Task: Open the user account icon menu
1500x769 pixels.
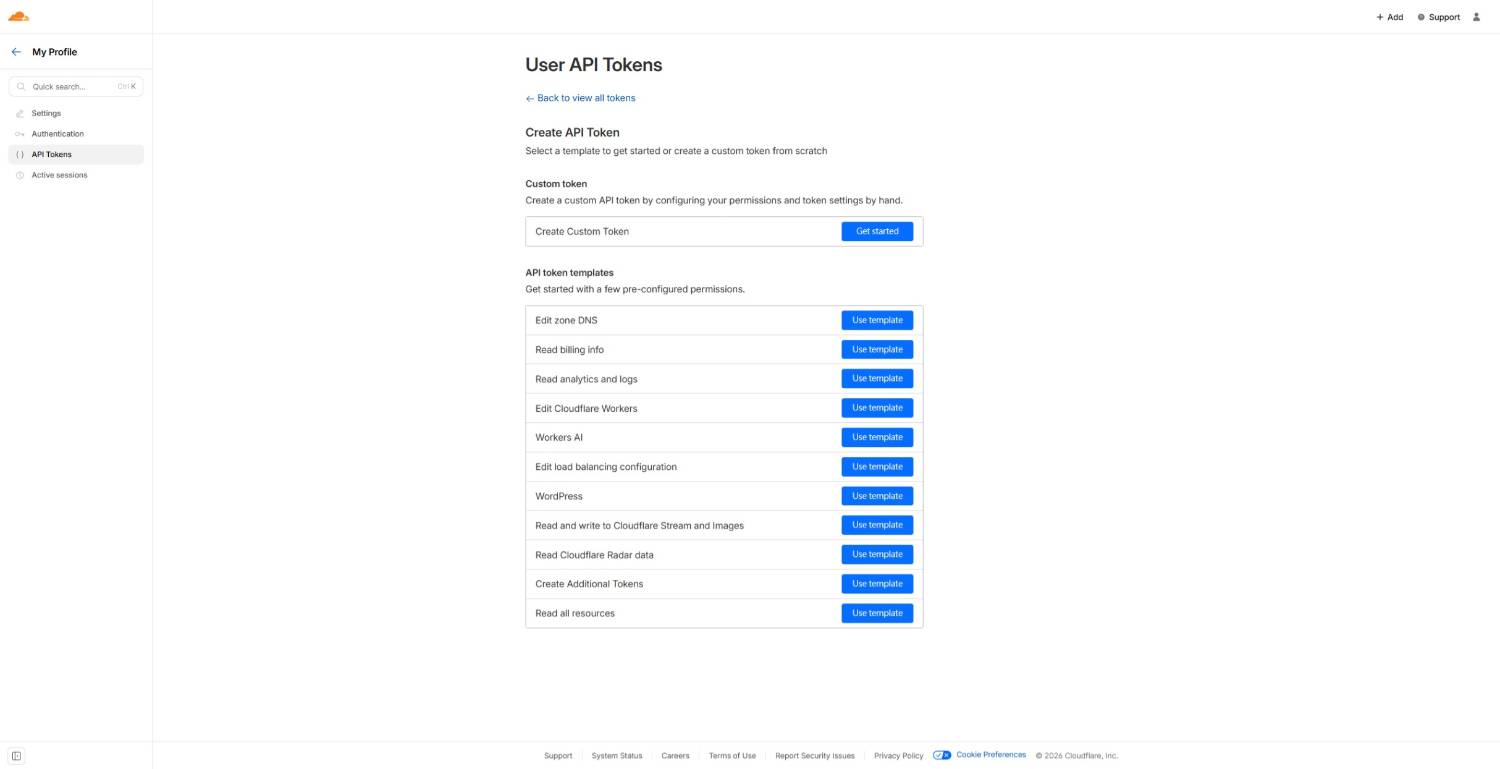Action: [1476, 17]
